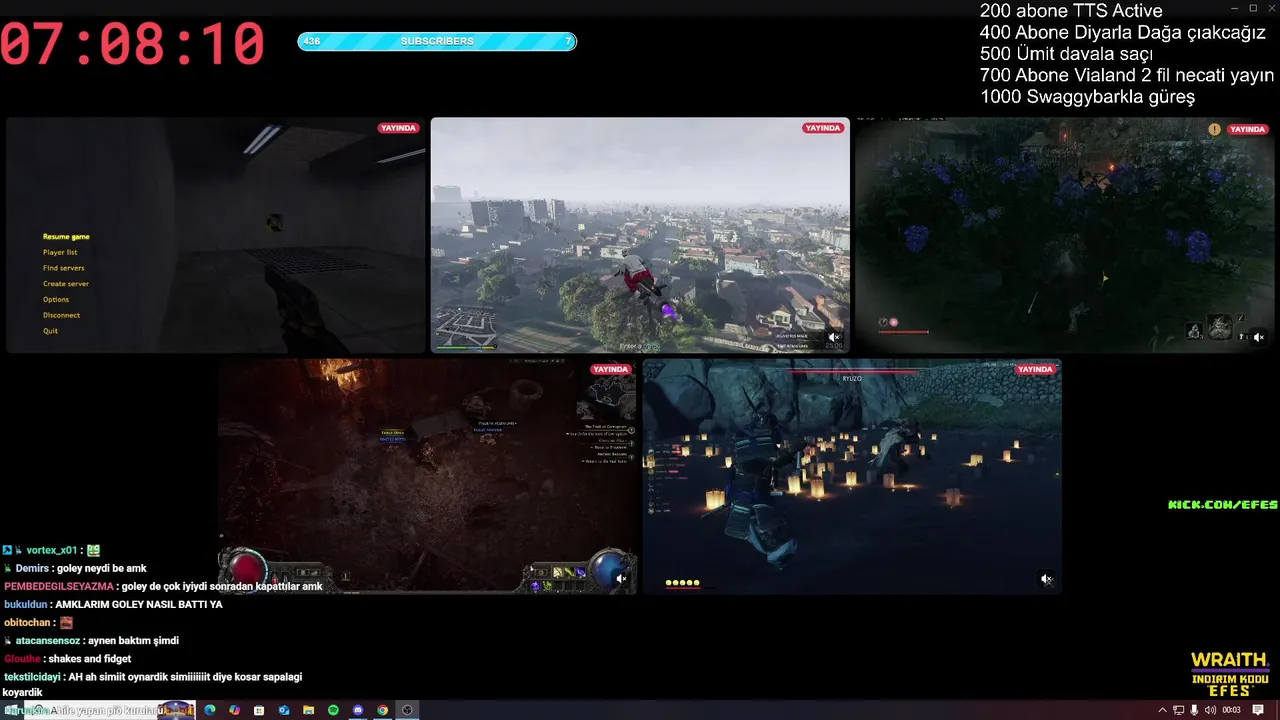Screen dimensions: 1280x720
Task: Open Discord from the taskbar
Action: (x=358, y=710)
